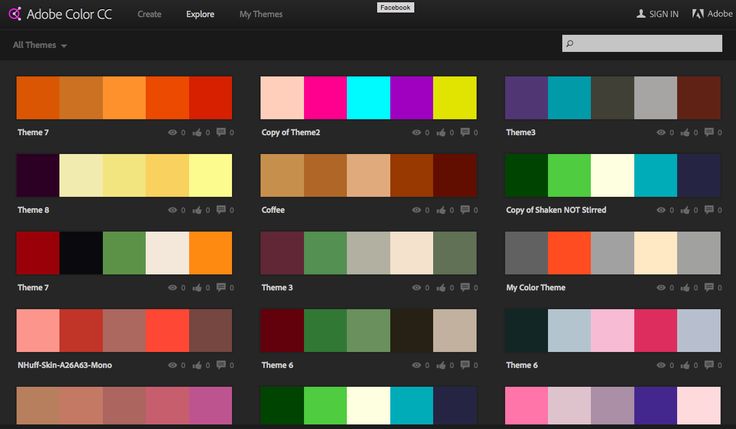Click the views eye icon under Coffee
Image resolution: width=736 pixels, height=429 pixels.
[417, 210]
